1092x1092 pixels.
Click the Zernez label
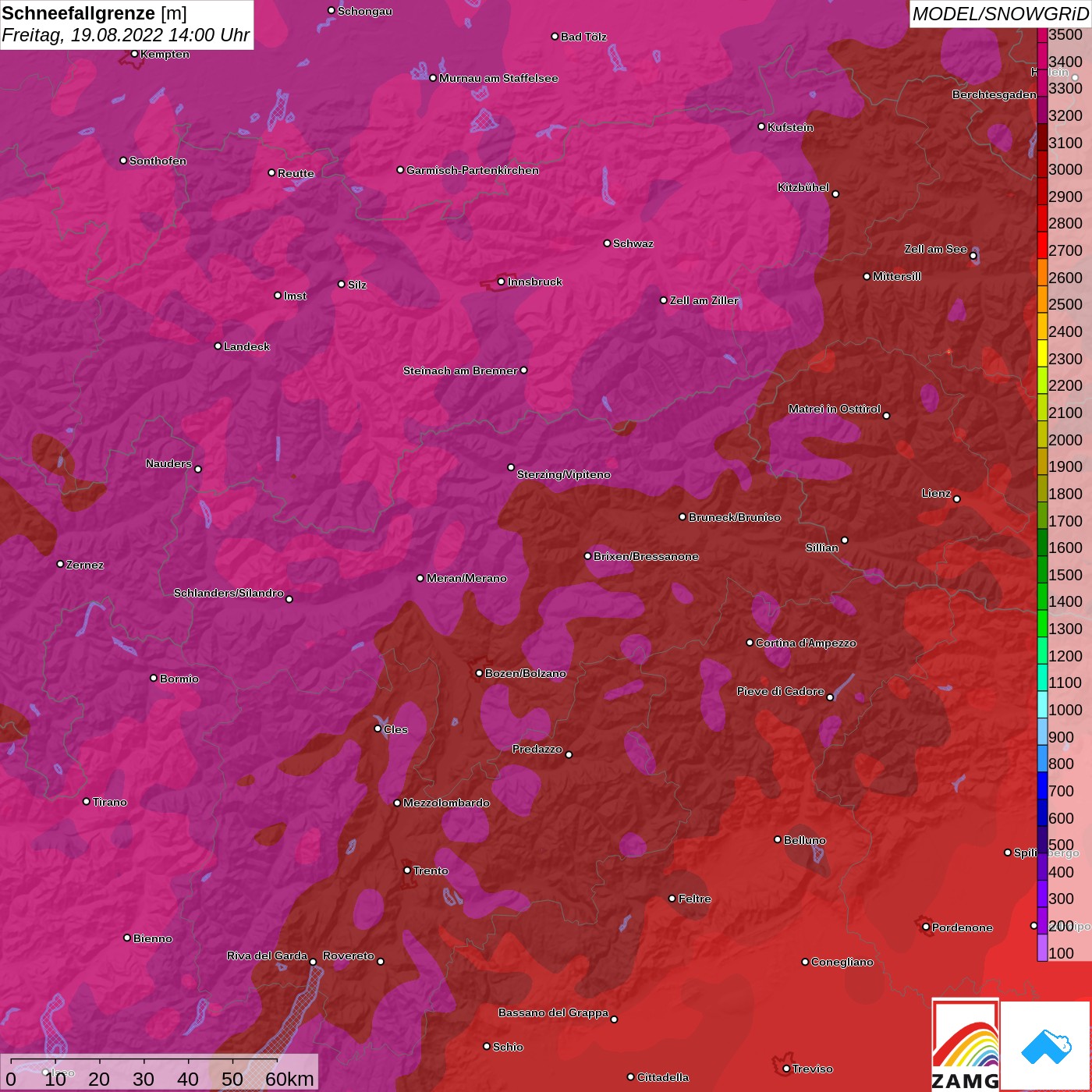85,565
